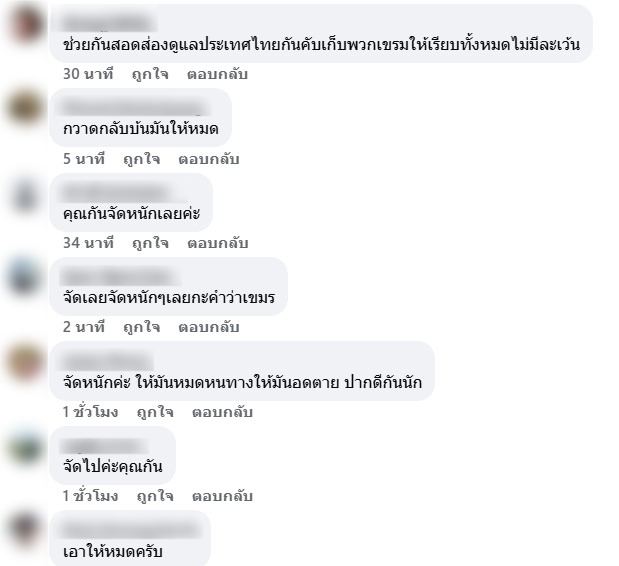Click avatar beside กวาดกลับบ้านมันให้หมด comment
Image resolution: width=619 pixels, height=566 pixels.
[x=25, y=108]
